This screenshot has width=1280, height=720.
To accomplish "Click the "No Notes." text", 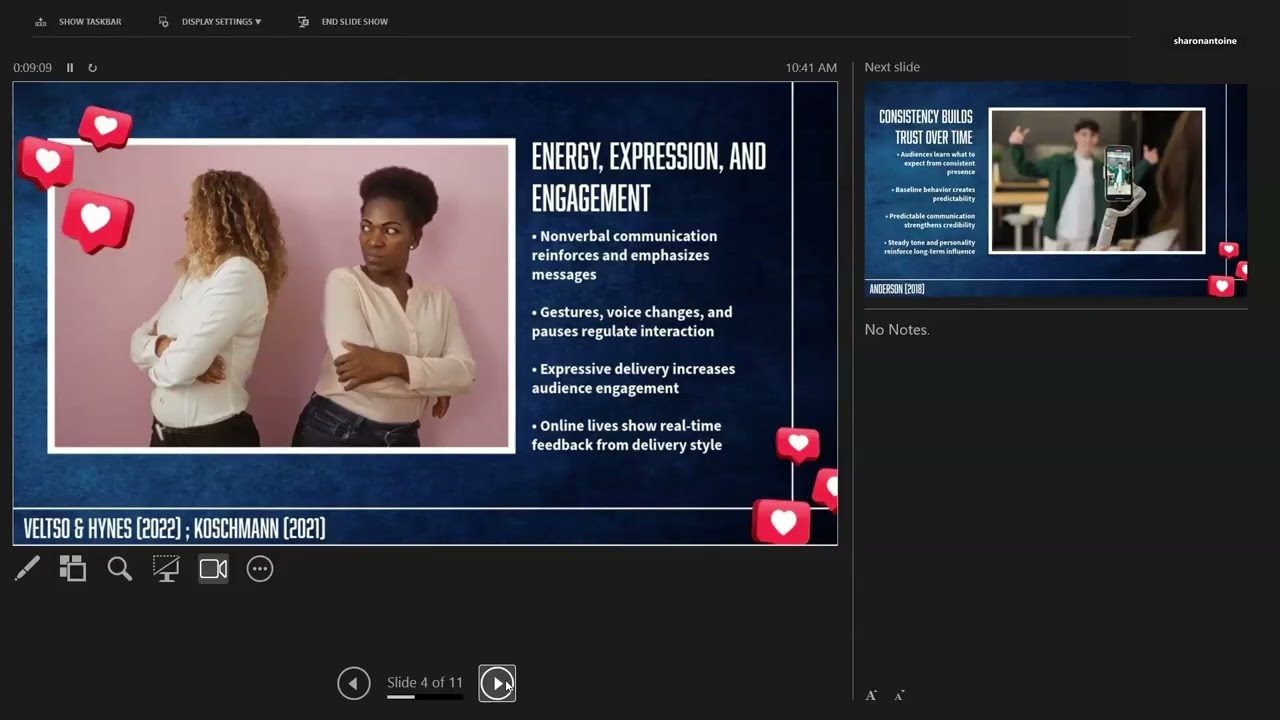I will [x=897, y=329].
